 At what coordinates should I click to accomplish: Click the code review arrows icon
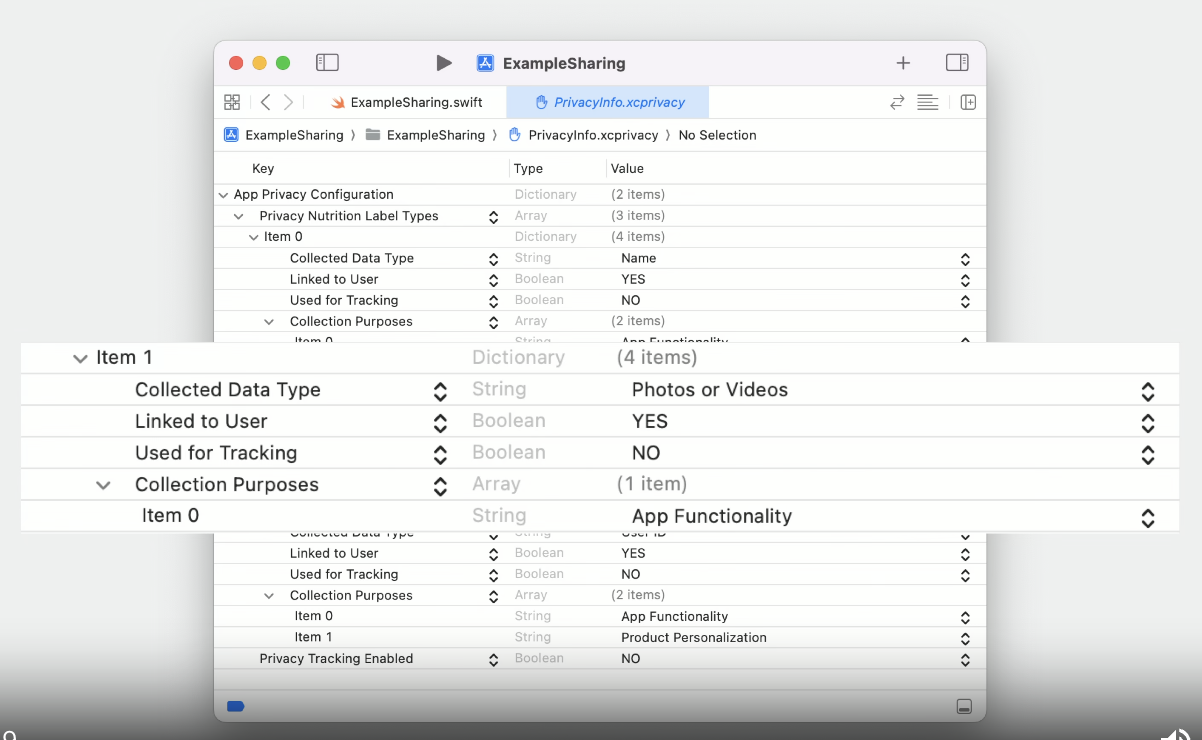click(x=897, y=102)
